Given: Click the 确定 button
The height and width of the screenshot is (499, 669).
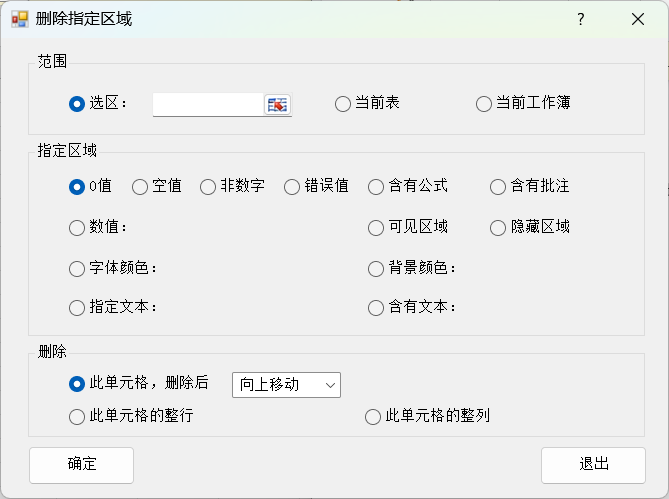Looking at the screenshot, I should (x=81, y=465).
